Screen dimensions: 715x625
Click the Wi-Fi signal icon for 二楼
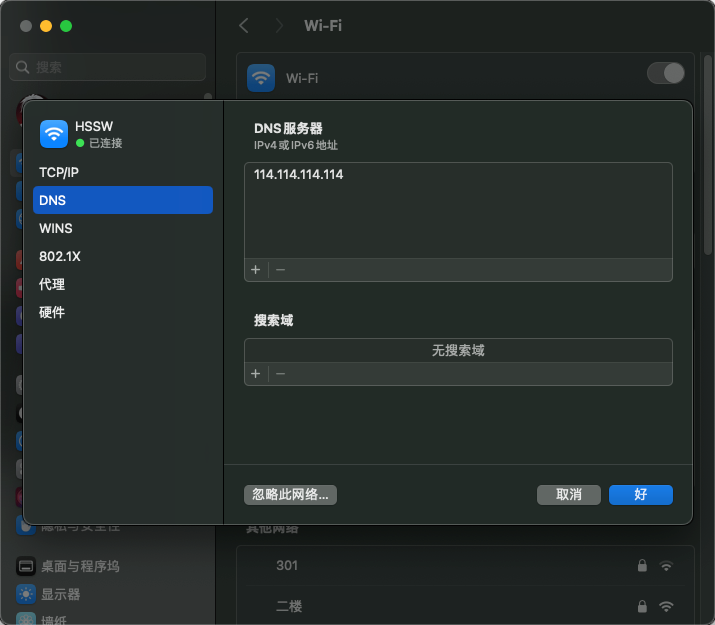point(666,606)
